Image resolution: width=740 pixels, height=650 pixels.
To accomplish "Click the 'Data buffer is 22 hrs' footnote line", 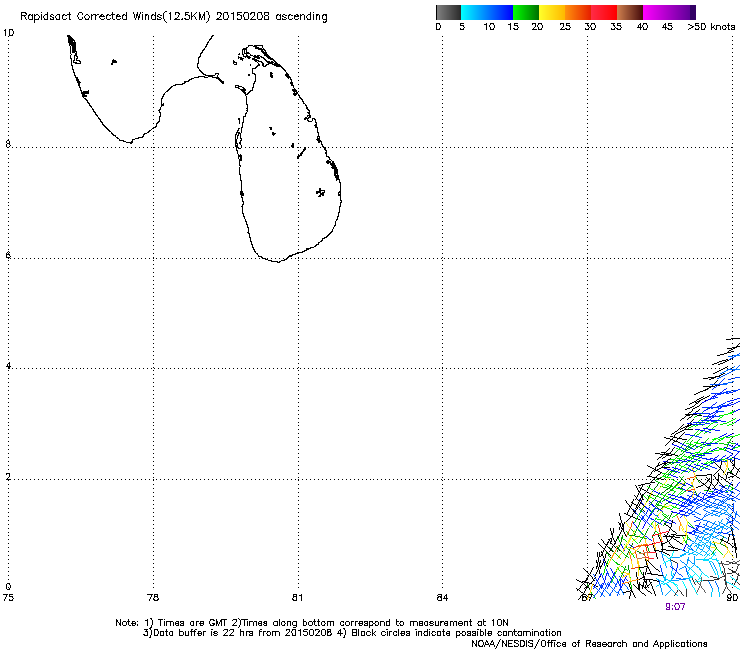I will tap(352, 633).
